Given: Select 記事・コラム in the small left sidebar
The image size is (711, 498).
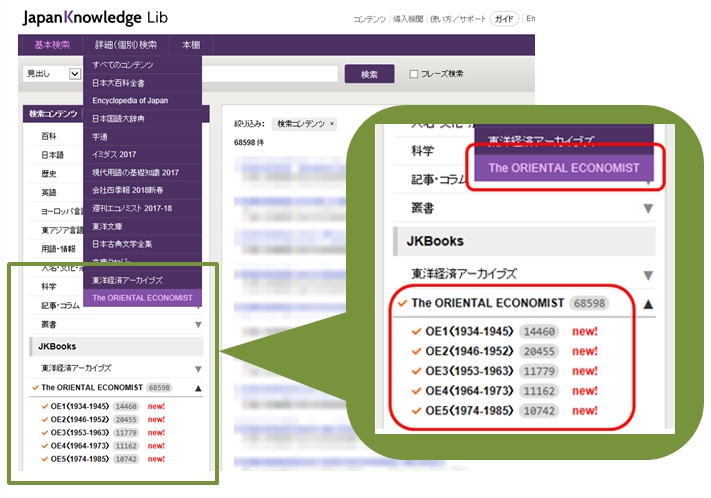Looking at the screenshot, I should point(60,306).
